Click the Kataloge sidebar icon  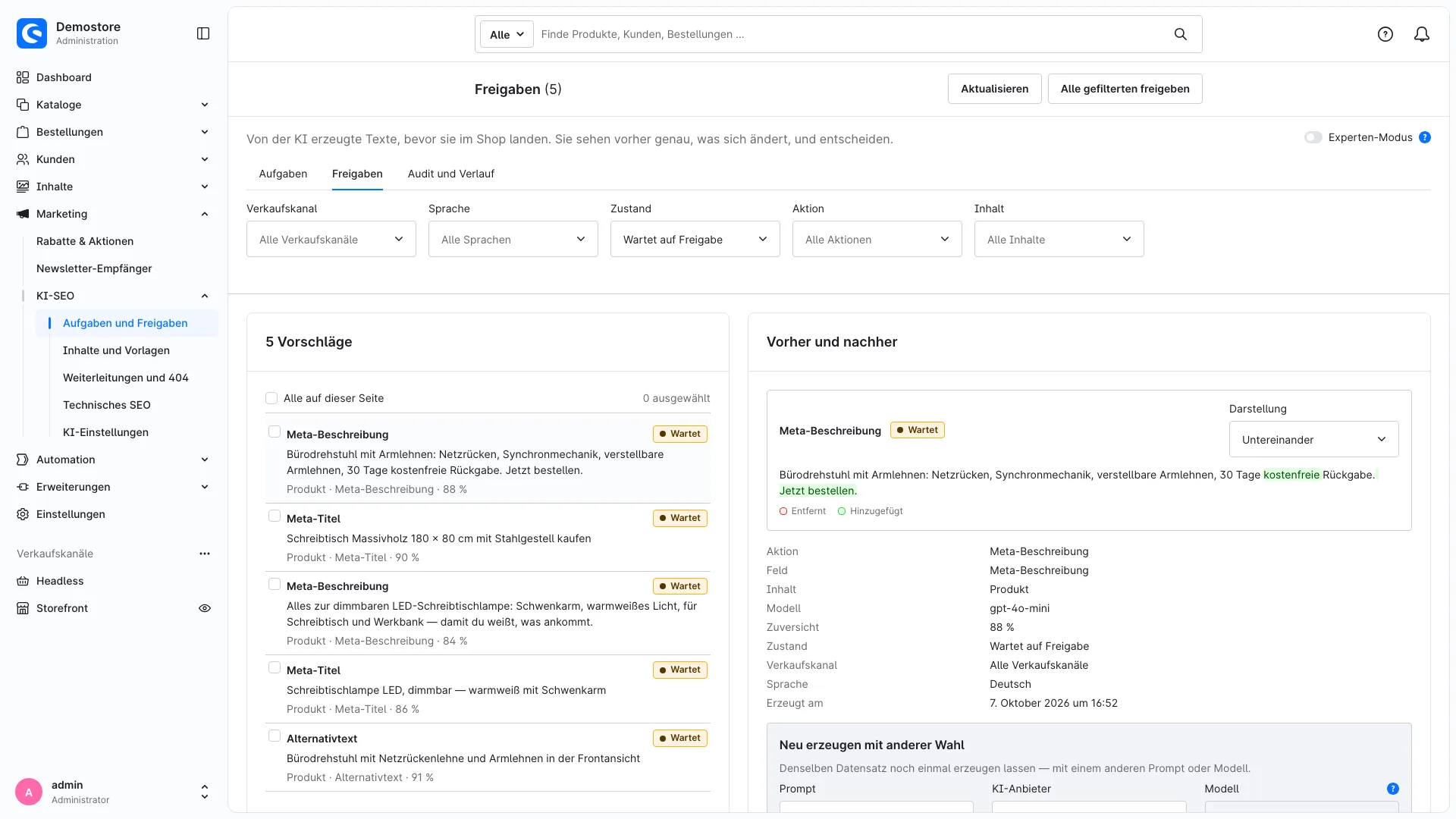coord(23,105)
